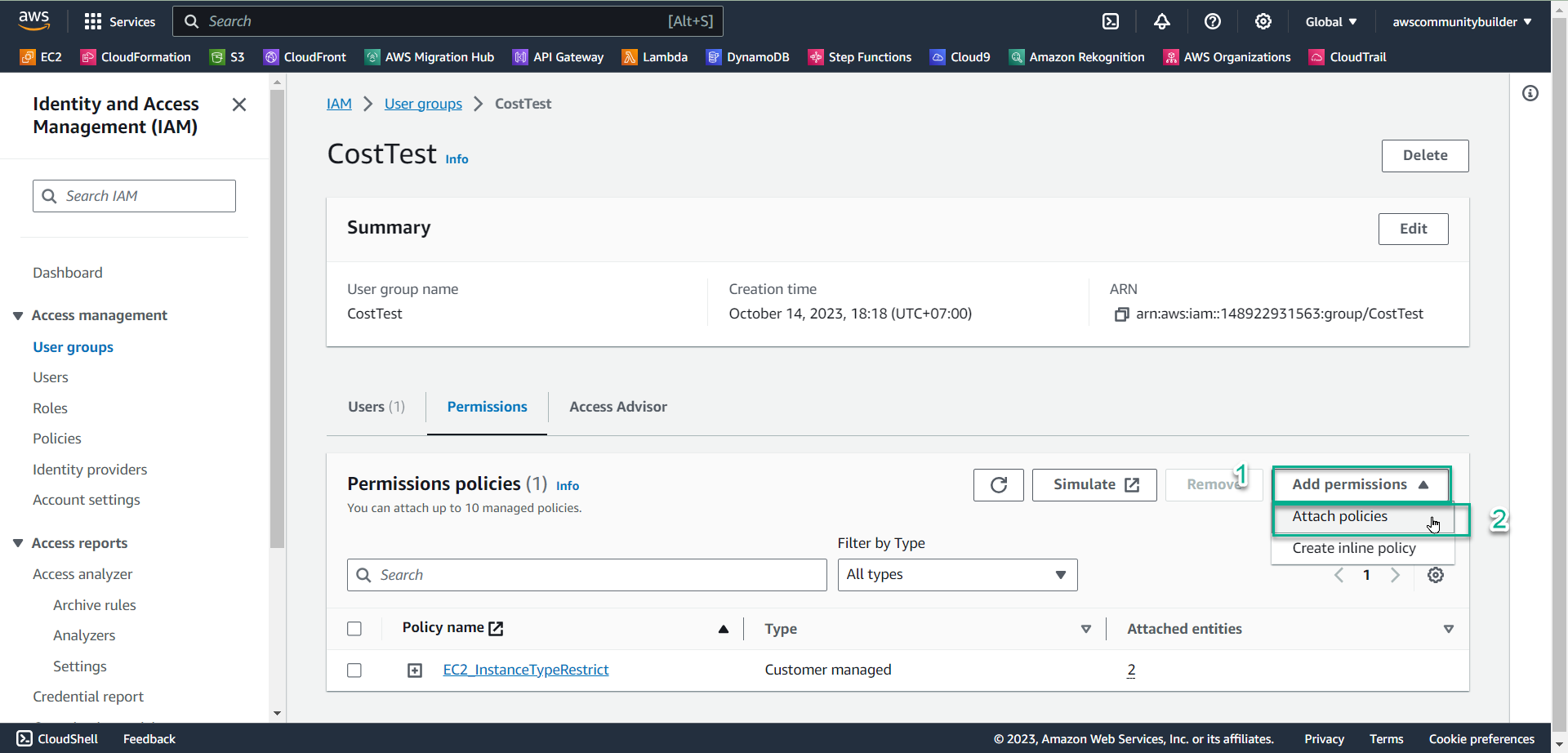Sort by Policy name column arrow
The image size is (1568, 753).
click(724, 629)
